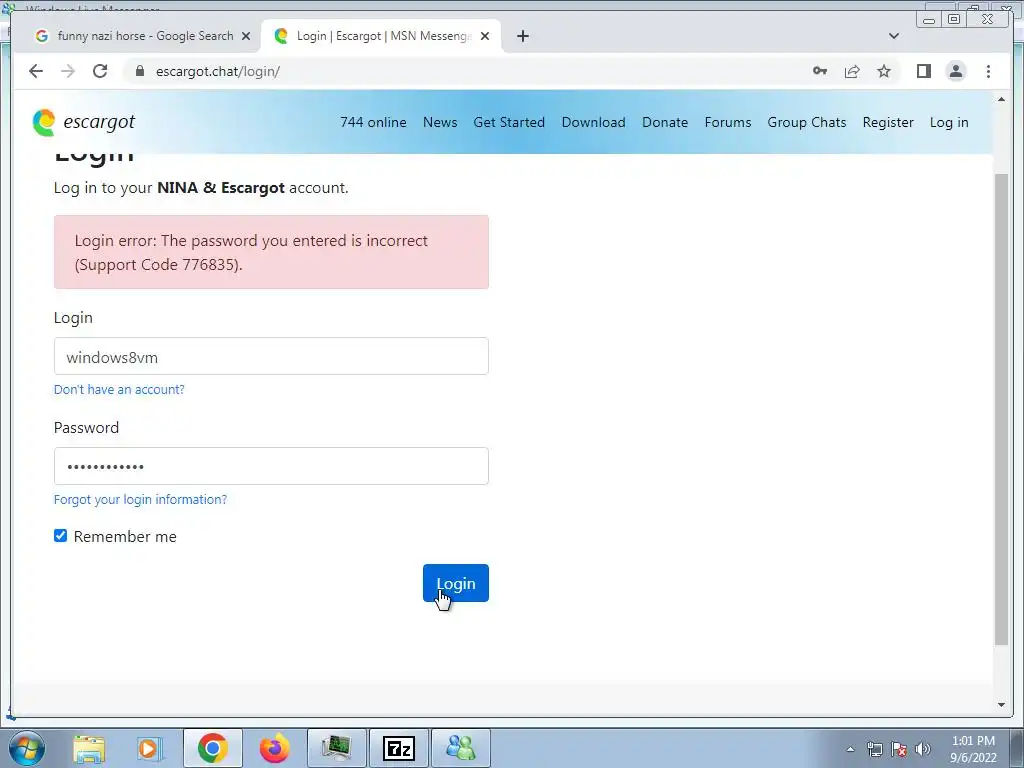
Task: Launch Windows Media Player from taskbar
Action: coord(150,748)
